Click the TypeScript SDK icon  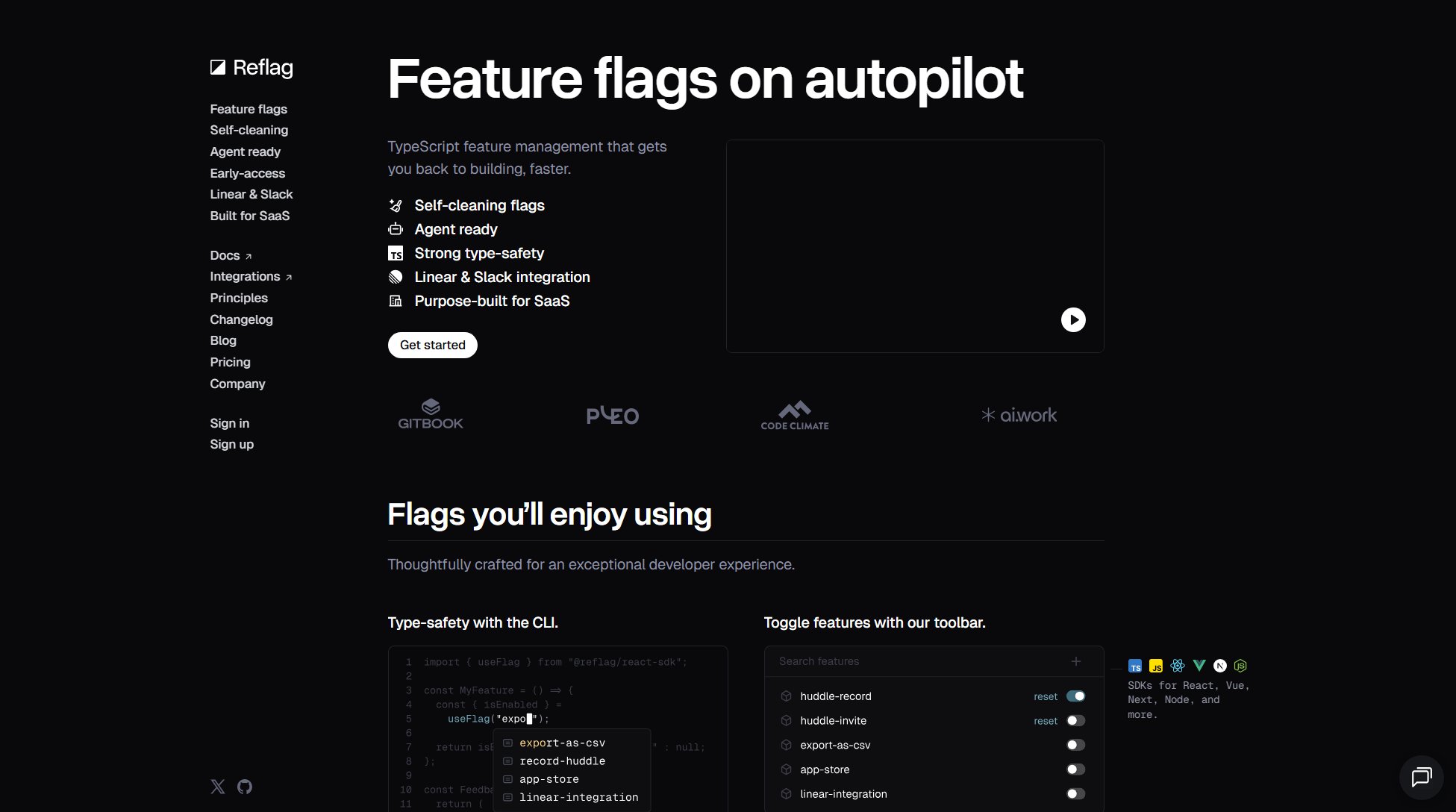(1135, 666)
